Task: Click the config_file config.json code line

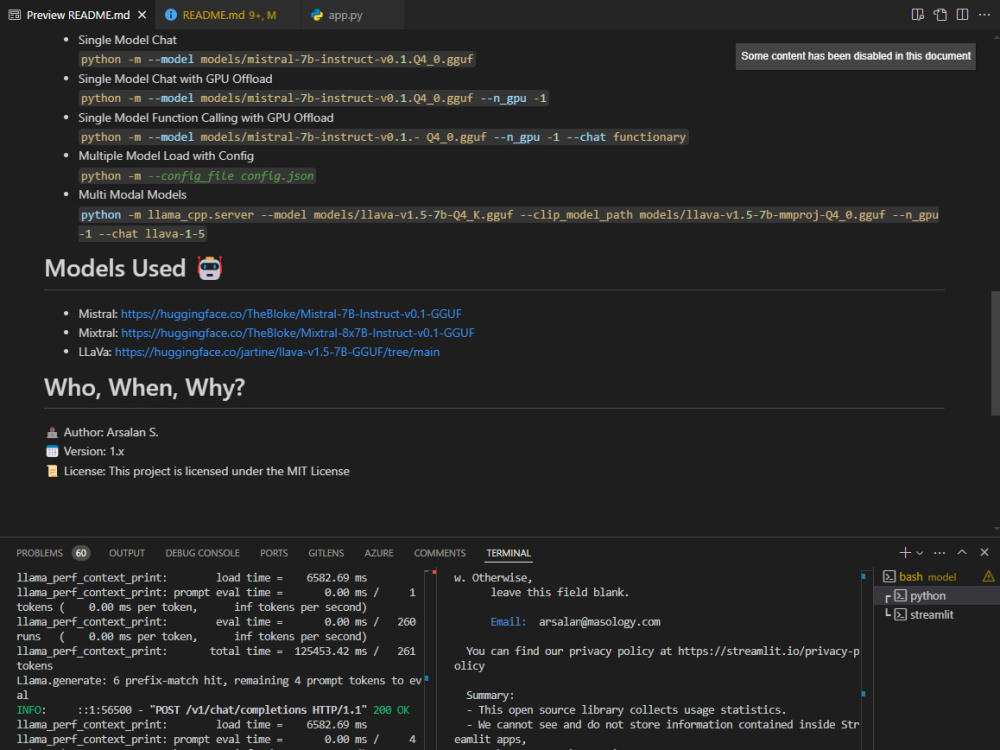Action: pos(197,176)
